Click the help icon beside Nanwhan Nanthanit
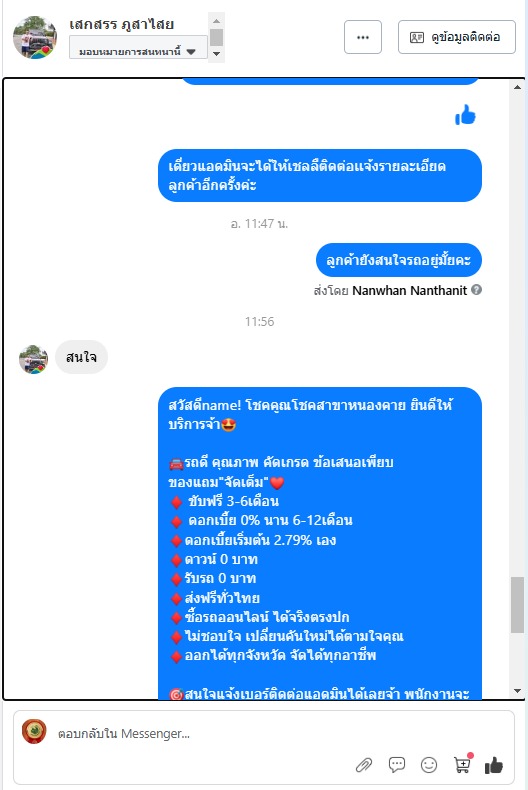Viewport: 528px width, 790px height. click(477, 290)
